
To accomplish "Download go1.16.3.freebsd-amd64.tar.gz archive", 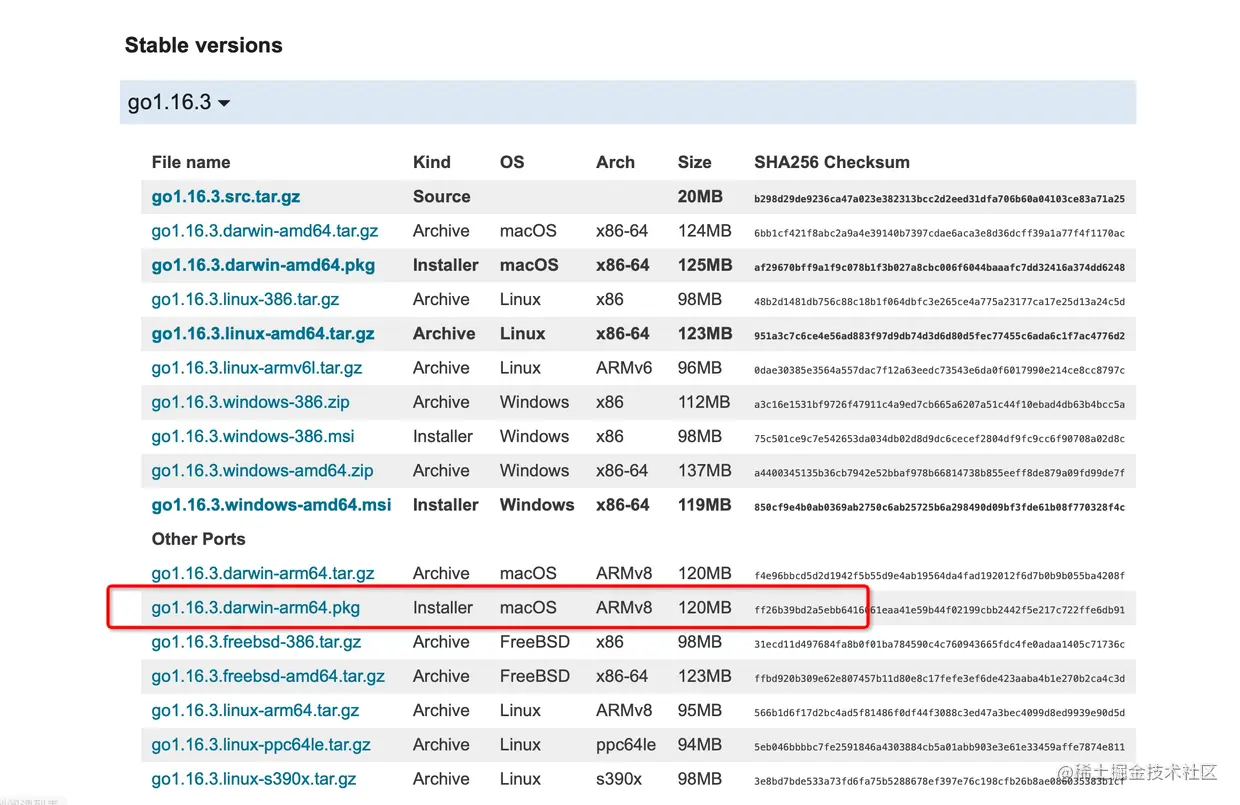I will [x=268, y=676].
